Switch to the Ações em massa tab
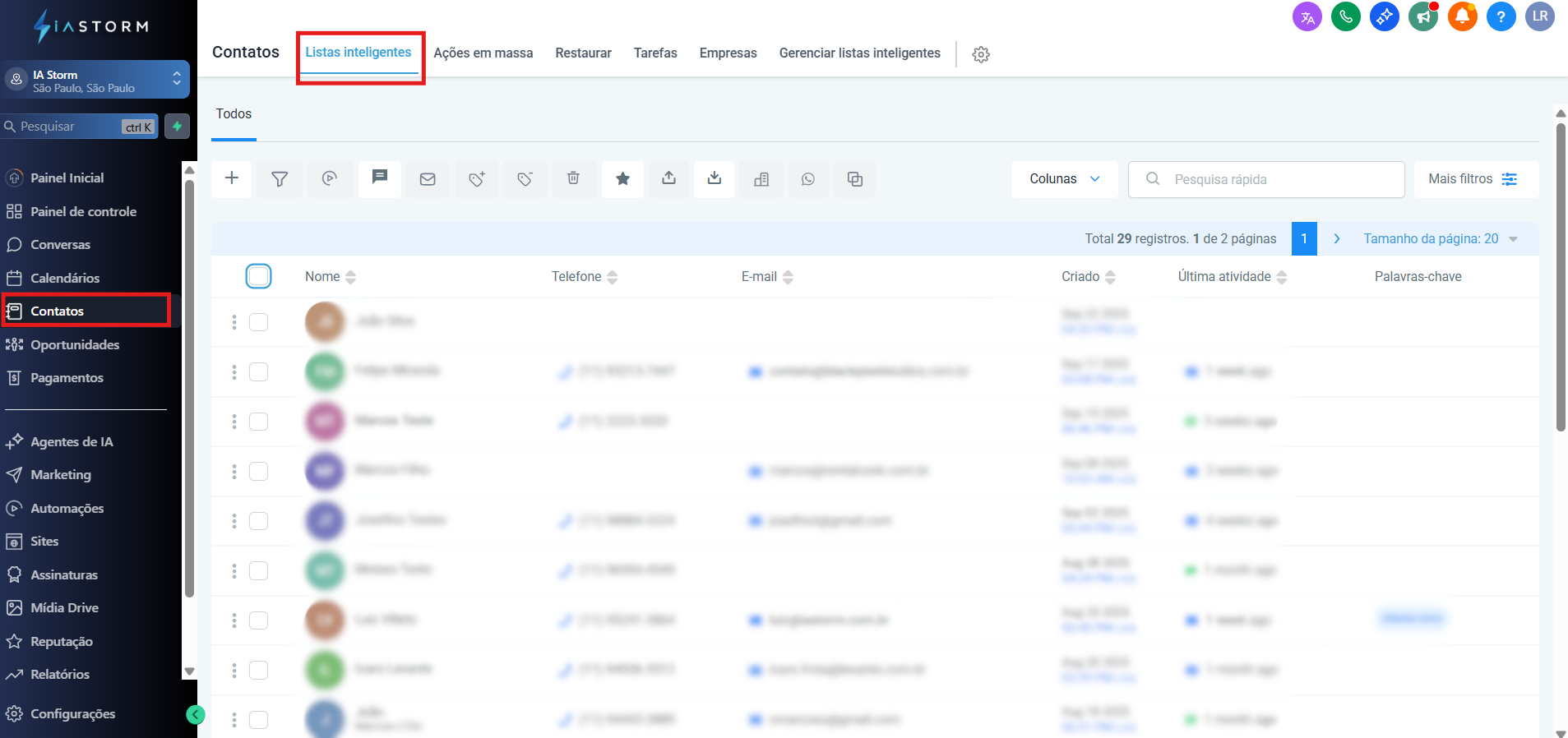 (483, 53)
